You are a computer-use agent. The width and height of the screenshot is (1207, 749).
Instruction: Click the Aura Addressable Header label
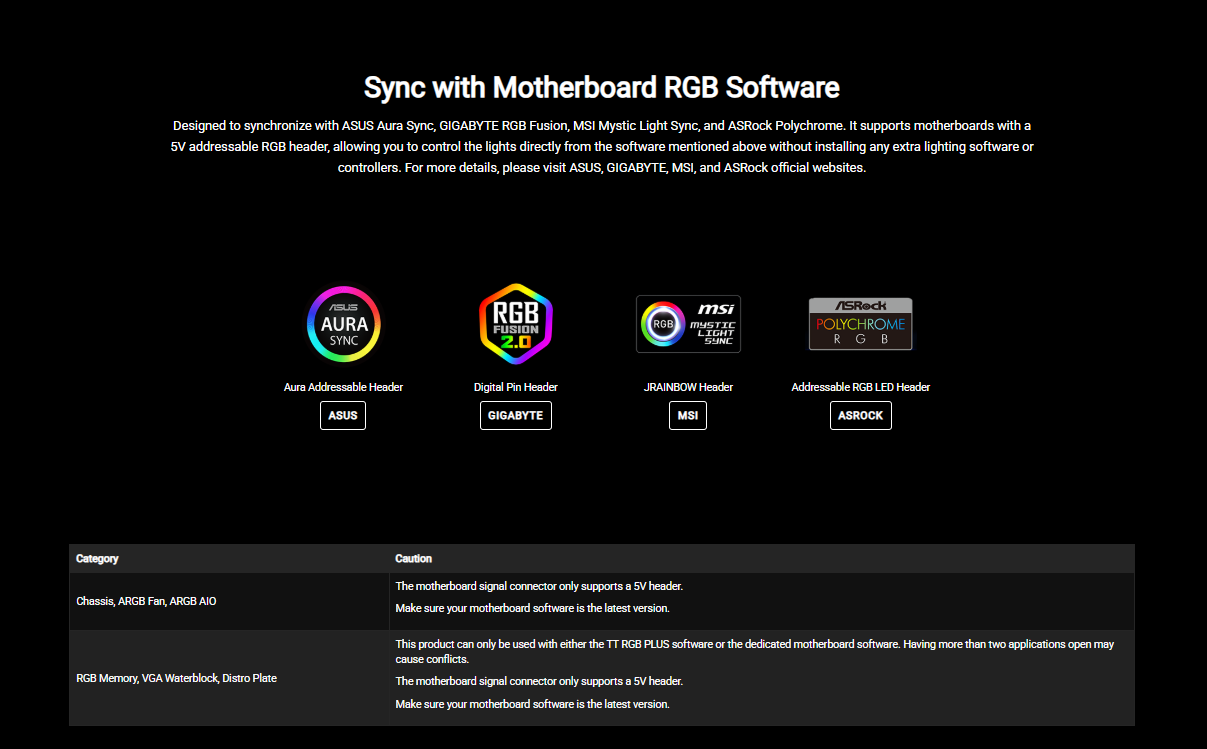click(343, 387)
